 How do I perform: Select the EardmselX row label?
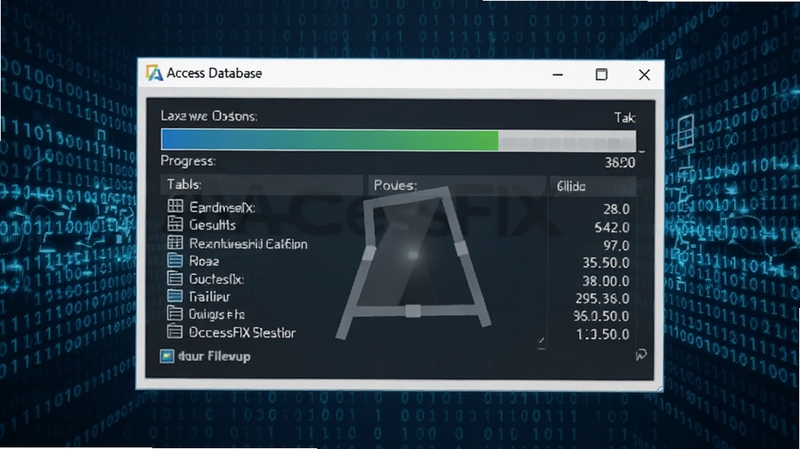point(222,207)
